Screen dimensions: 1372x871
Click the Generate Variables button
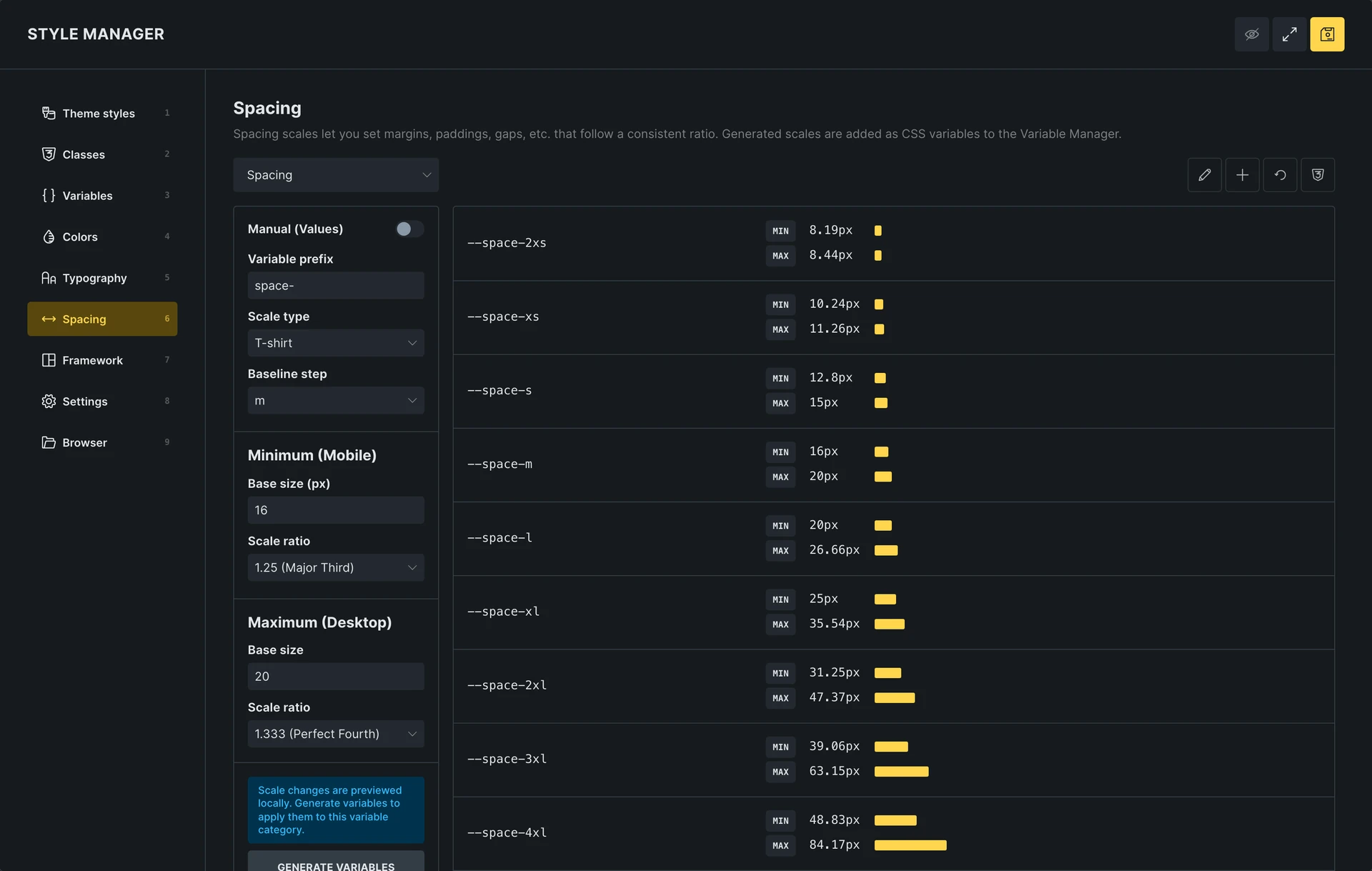[336, 862]
